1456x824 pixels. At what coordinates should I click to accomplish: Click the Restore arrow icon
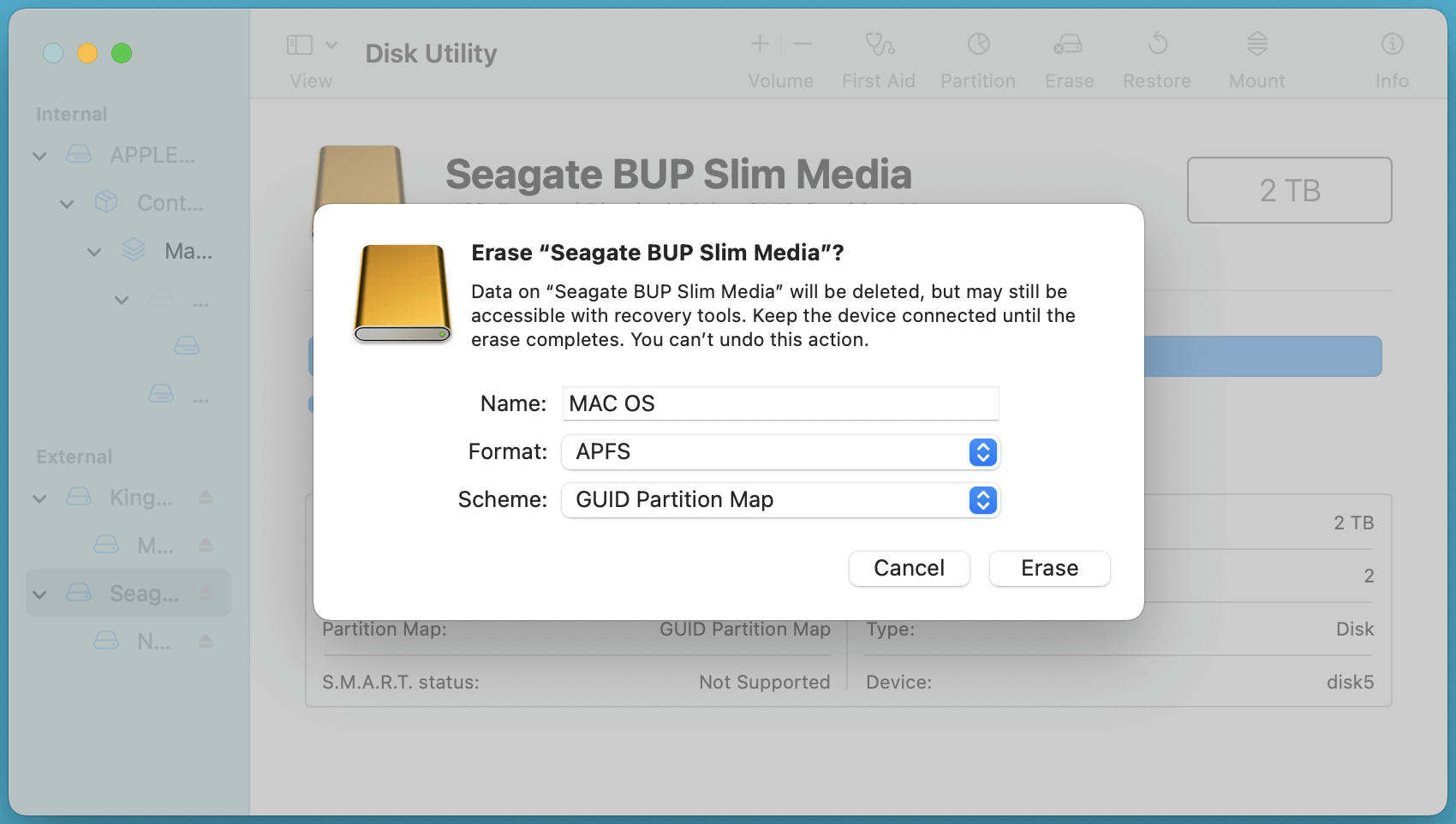point(1157,45)
